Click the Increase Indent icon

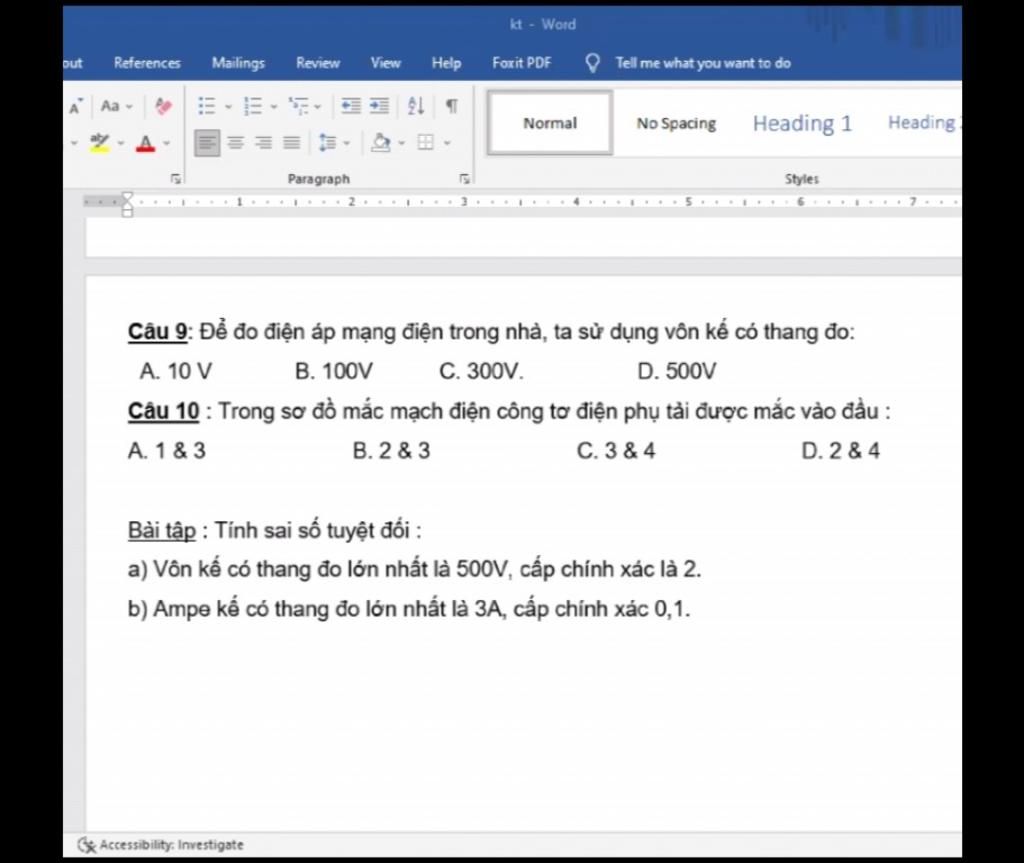tap(379, 106)
